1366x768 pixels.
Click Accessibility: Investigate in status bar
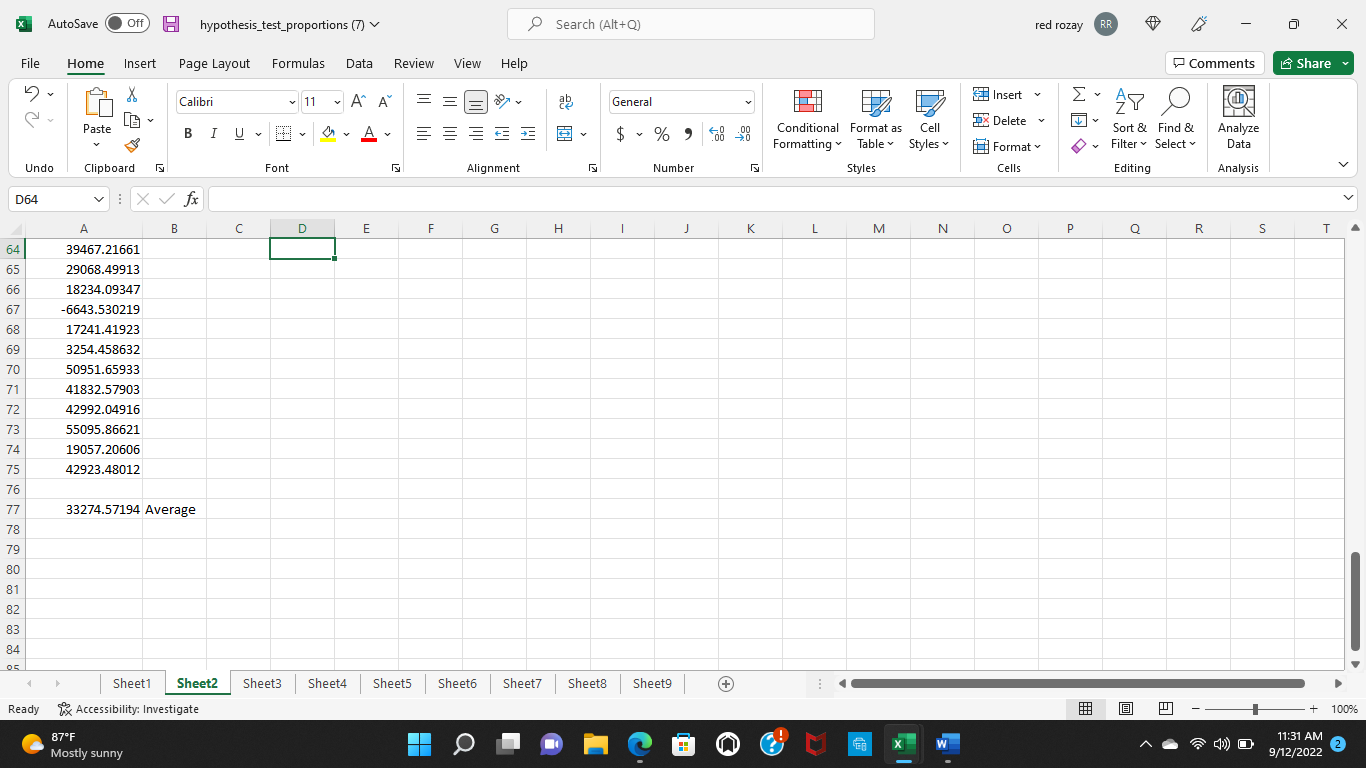pos(128,709)
